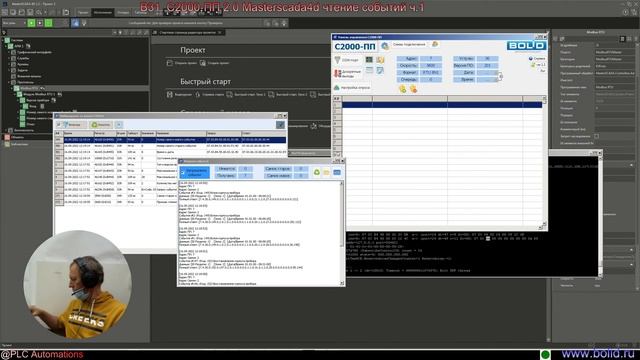This screenshot has width=640, height=360.
Task: Click the green recycle icon in the event log window
Action: tap(317, 173)
